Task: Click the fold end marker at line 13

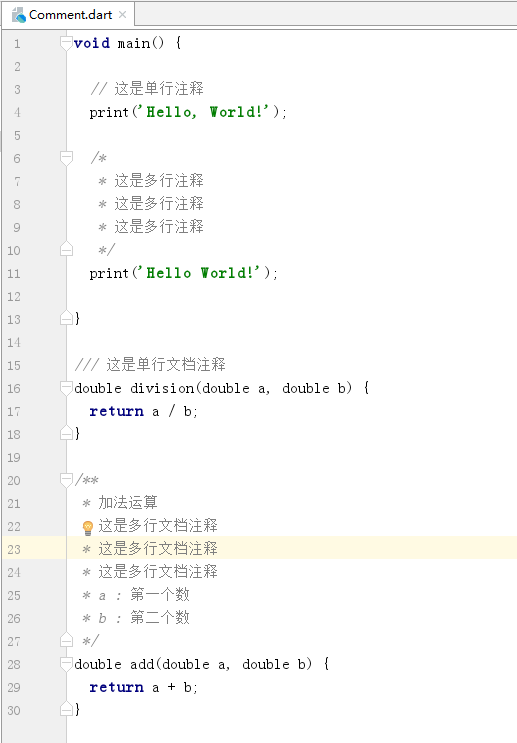Action: [66, 318]
